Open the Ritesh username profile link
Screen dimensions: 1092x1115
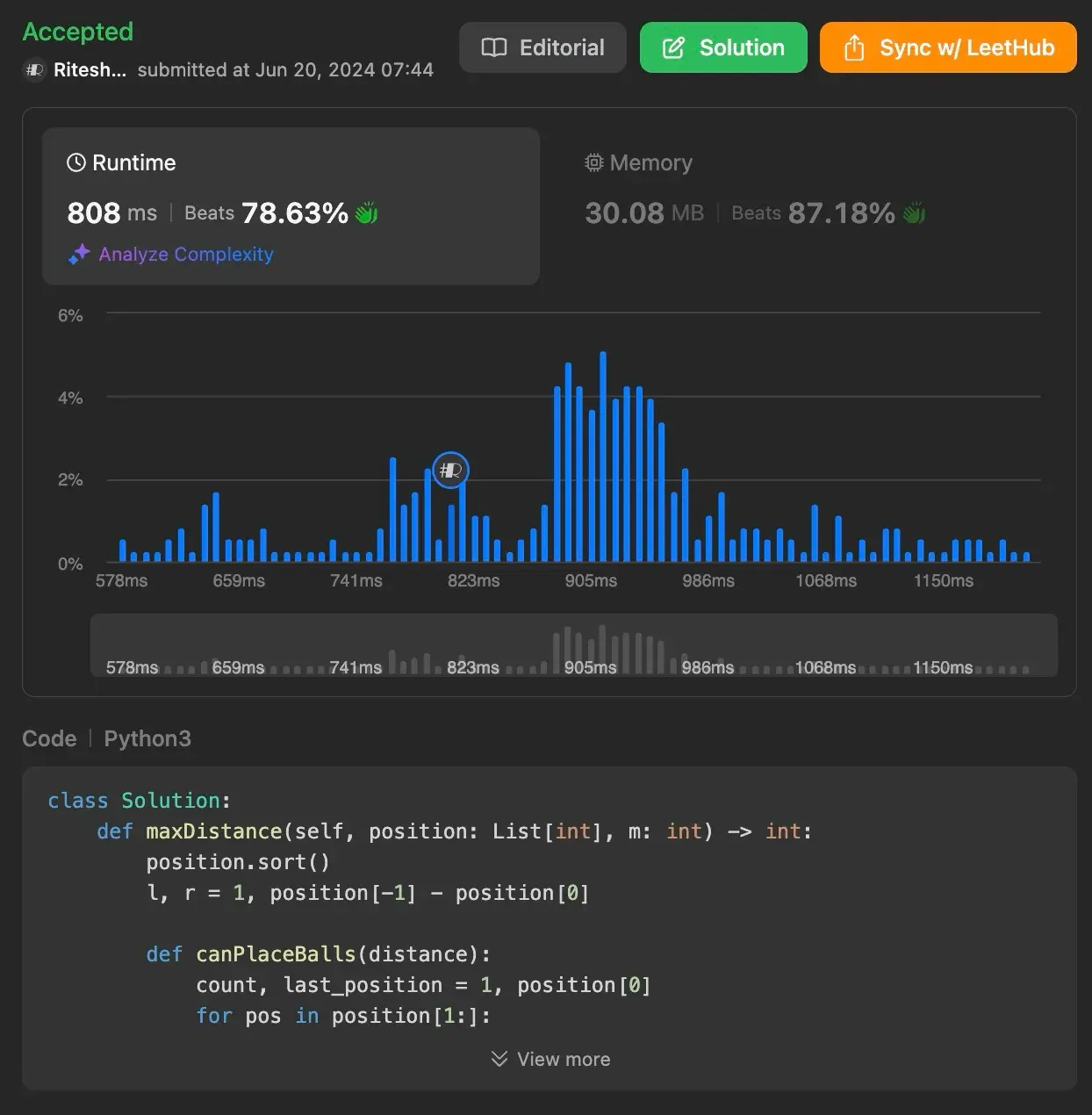(90, 70)
